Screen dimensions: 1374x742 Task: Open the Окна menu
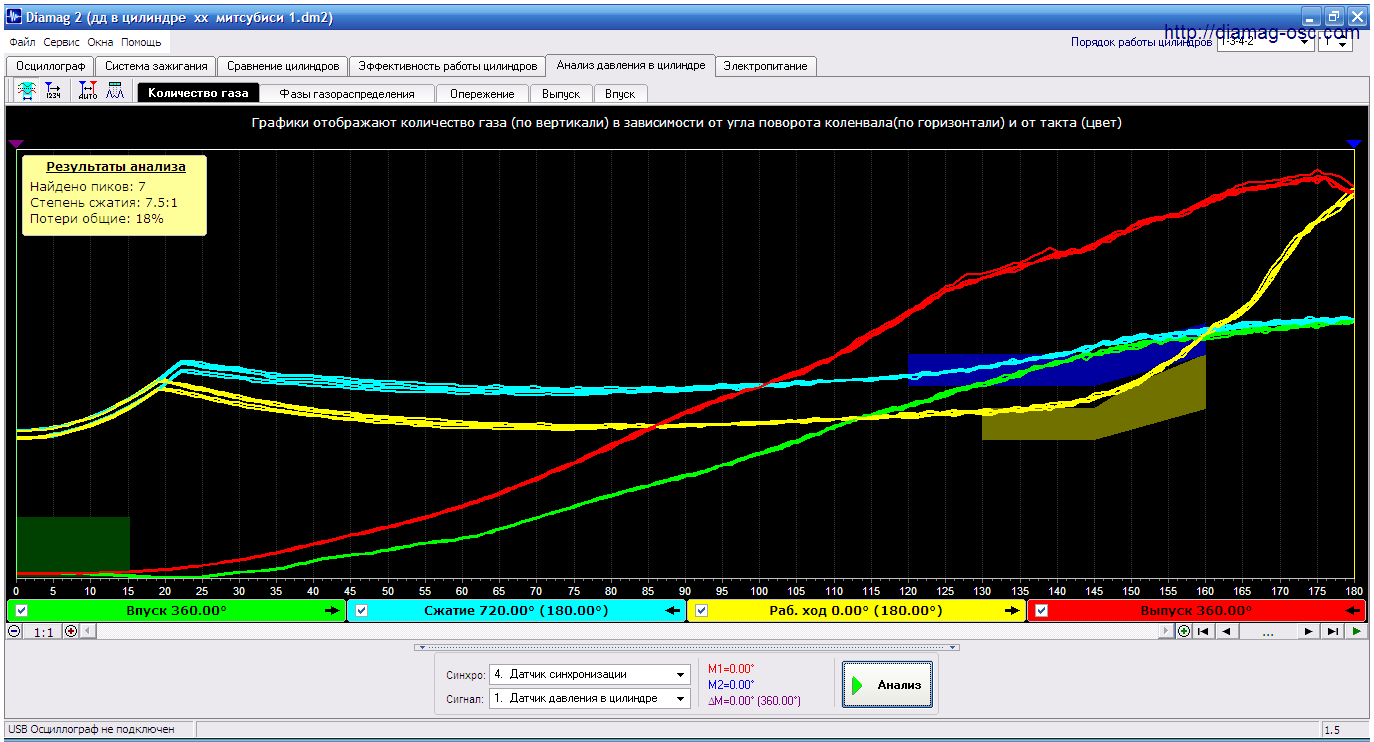[100, 43]
